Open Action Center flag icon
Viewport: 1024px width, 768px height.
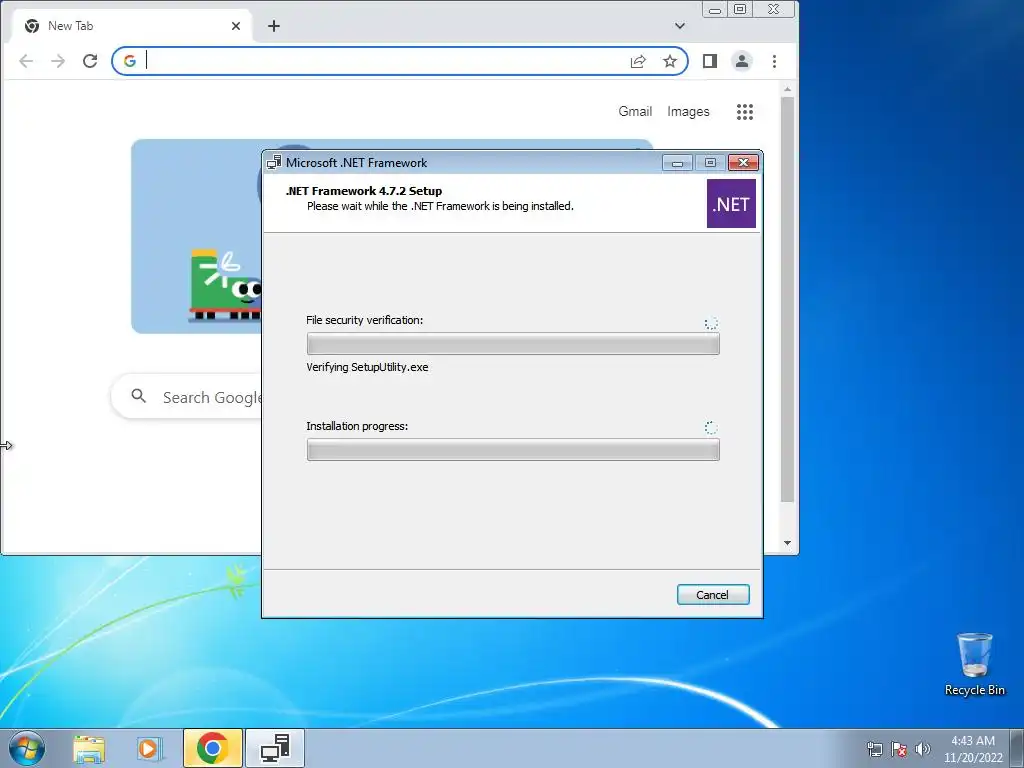tap(899, 749)
